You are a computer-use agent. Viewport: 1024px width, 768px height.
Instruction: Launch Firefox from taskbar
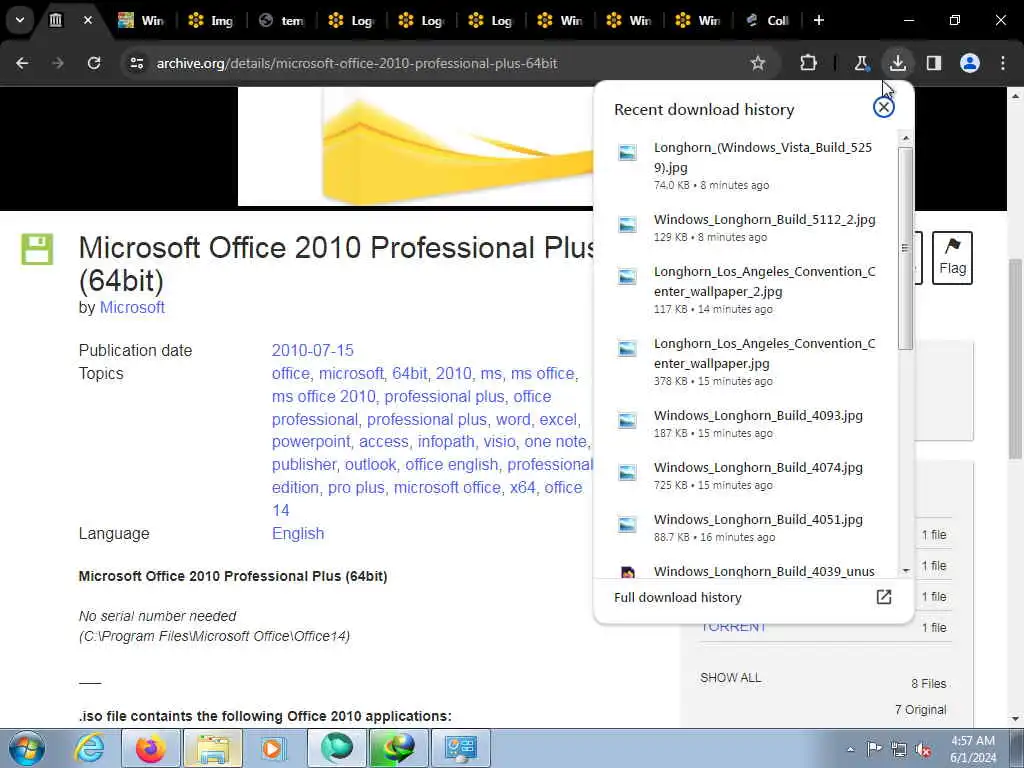pyautogui.click(x=150, y=748)
